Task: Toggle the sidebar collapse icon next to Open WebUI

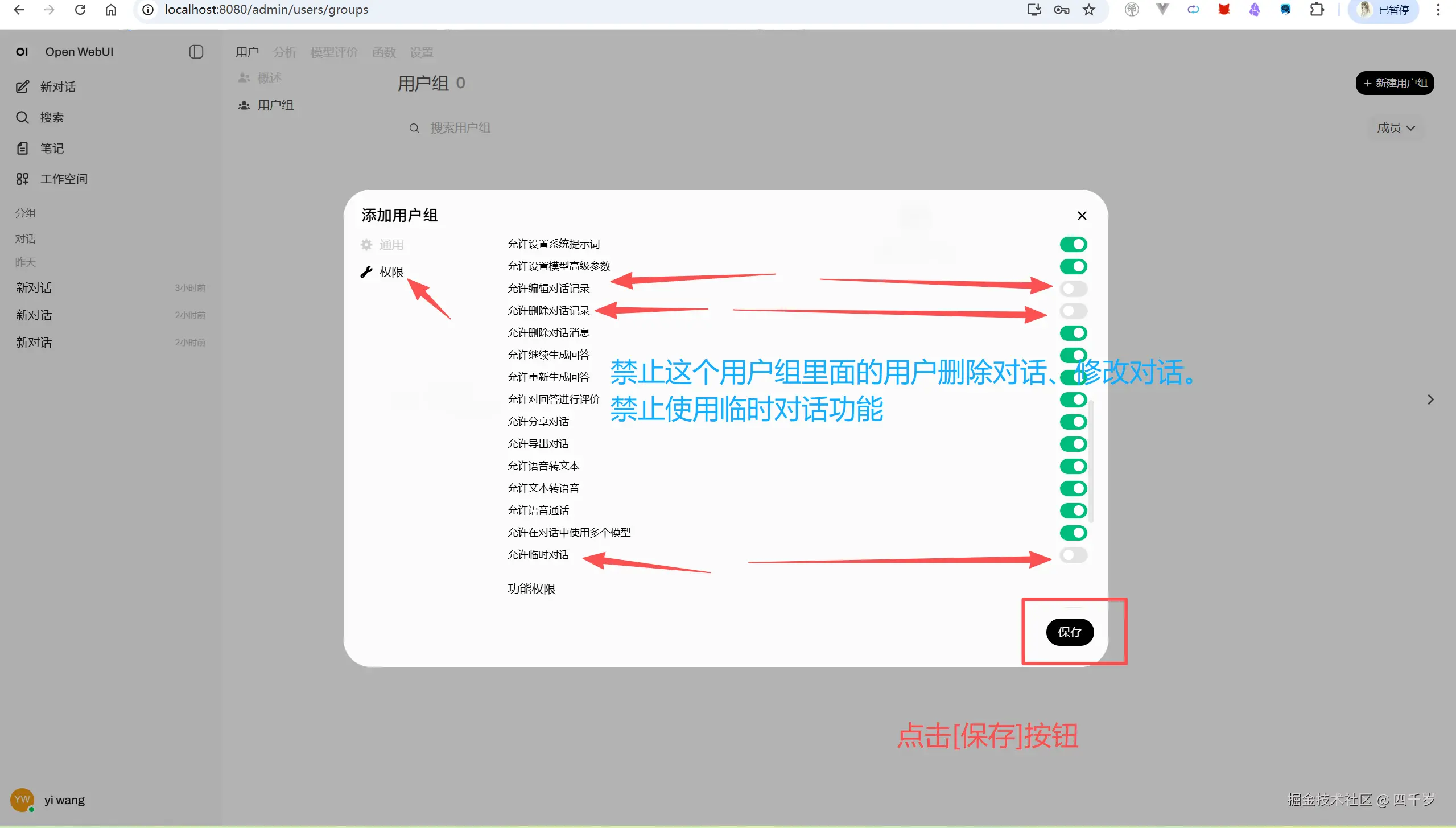Action: click(x=196, y=52)
